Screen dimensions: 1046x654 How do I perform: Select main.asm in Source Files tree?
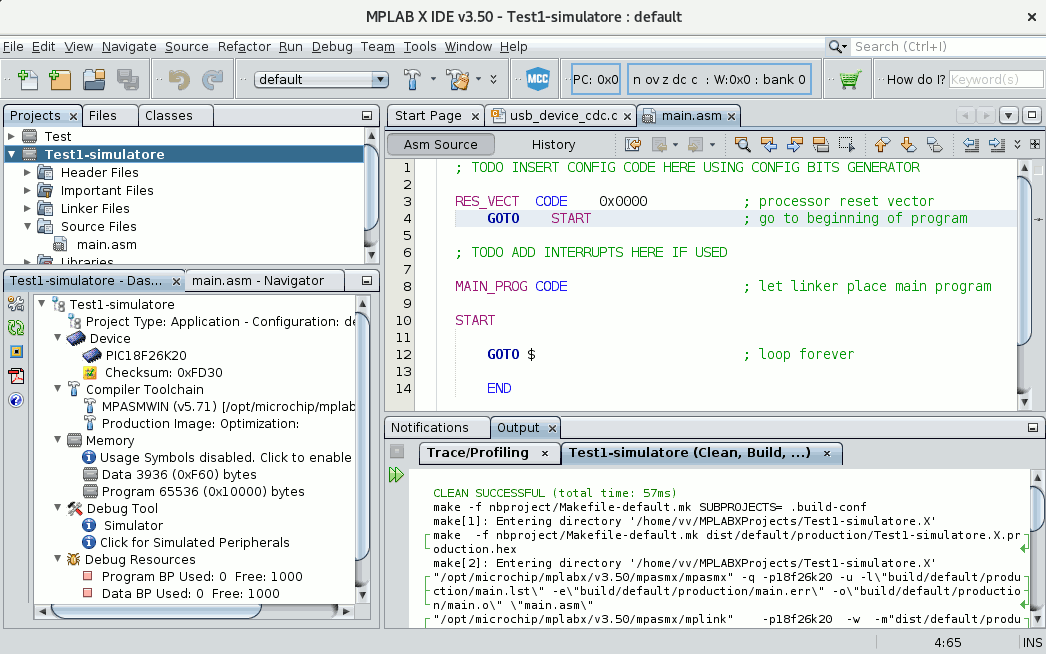(107, 245)
